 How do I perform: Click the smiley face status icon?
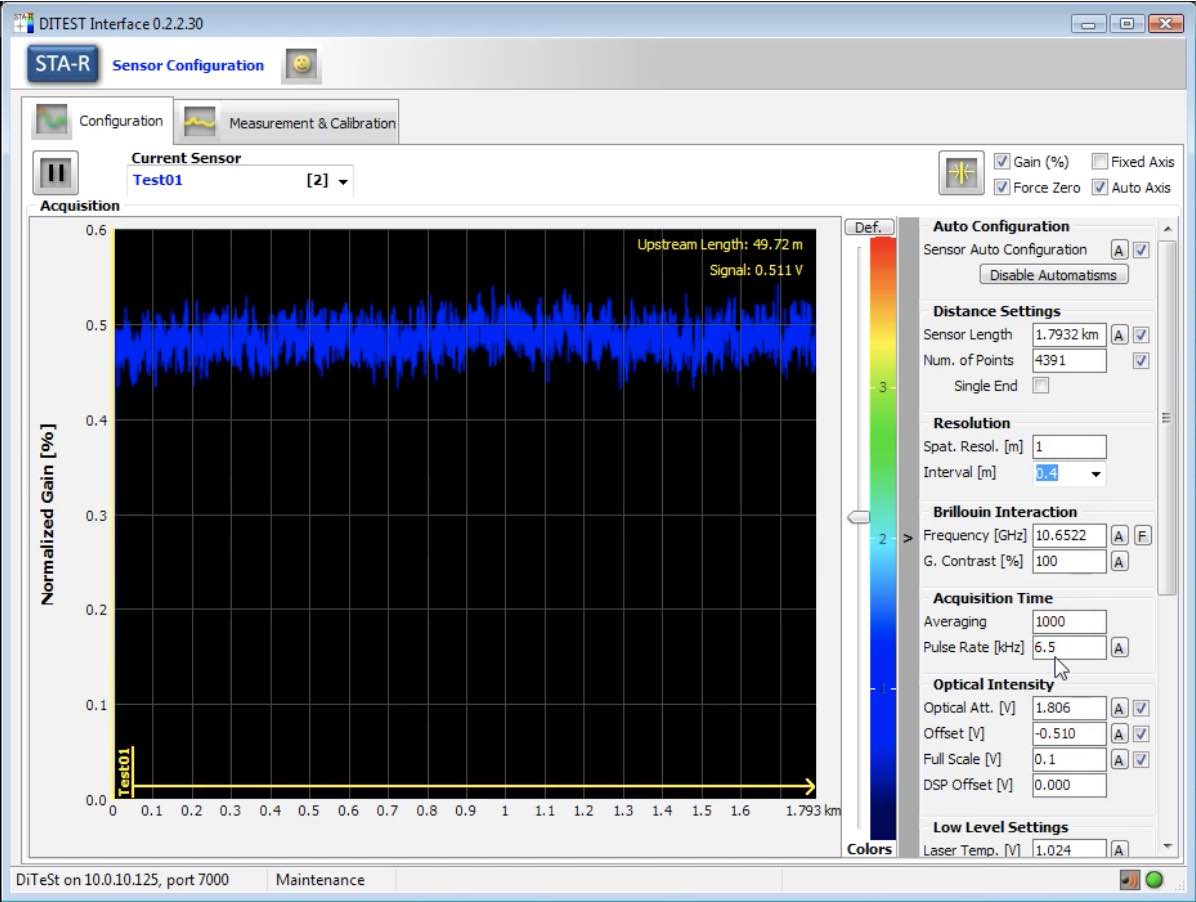point(302,64)
